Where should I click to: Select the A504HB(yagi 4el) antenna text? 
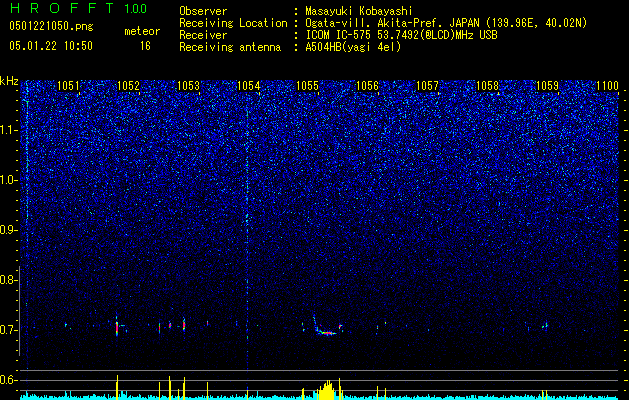(x=353, y=47)
